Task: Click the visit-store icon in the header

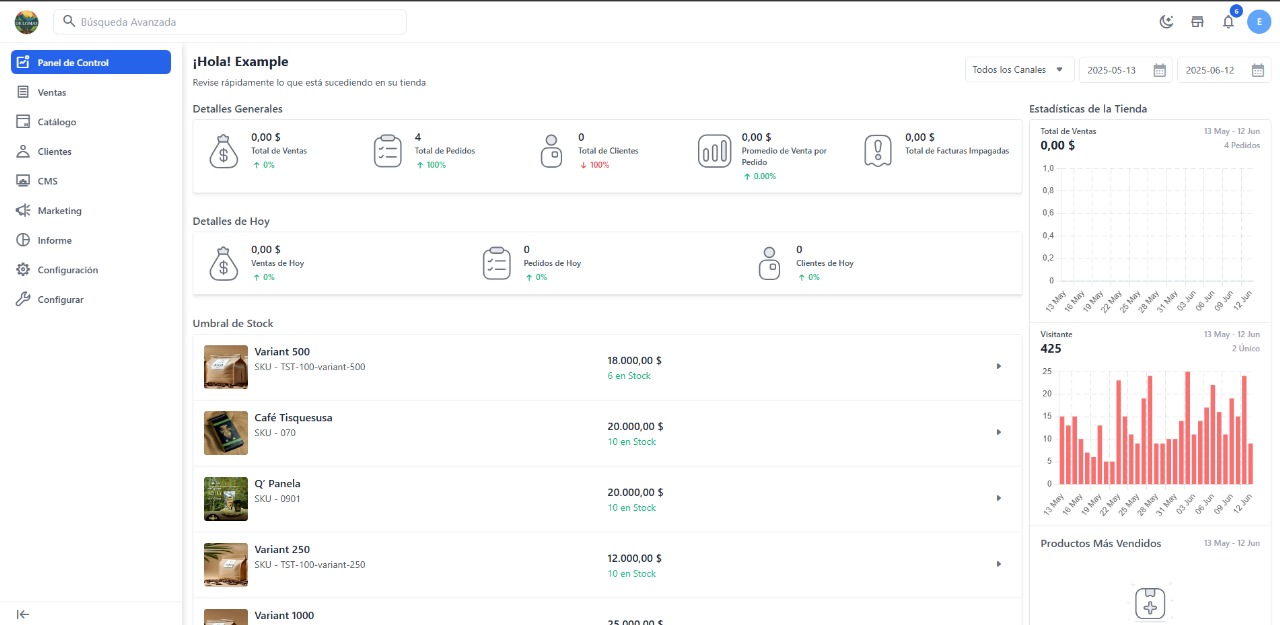Action: 1197,21
